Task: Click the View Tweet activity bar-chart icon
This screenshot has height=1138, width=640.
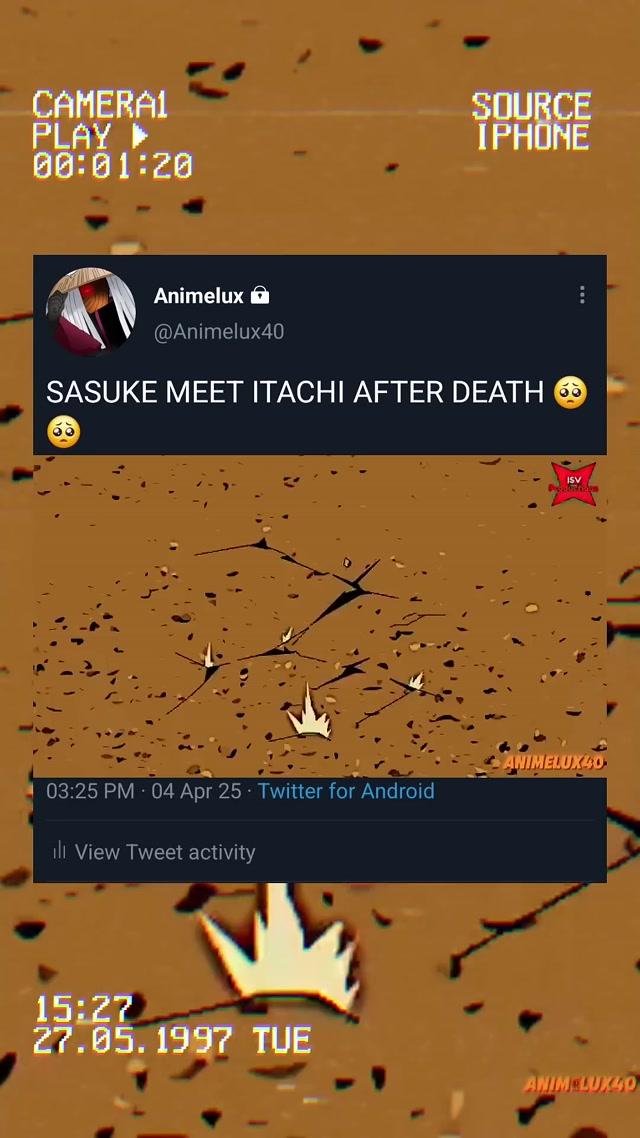Action: pyautogui.click(x=60, y=849)
